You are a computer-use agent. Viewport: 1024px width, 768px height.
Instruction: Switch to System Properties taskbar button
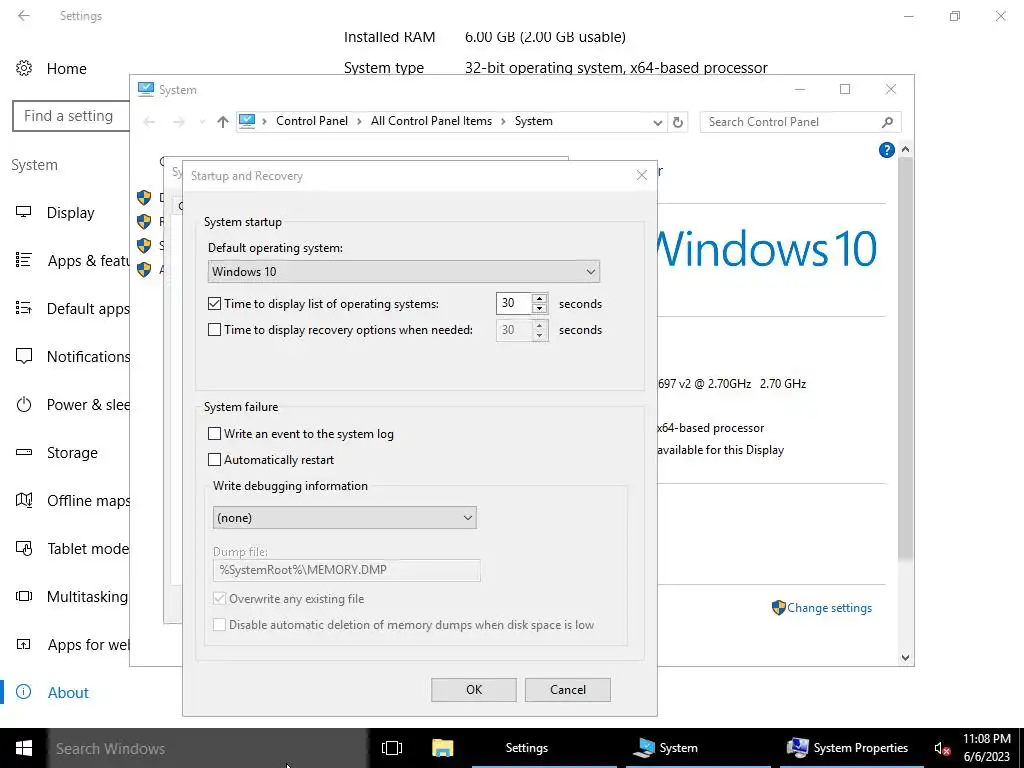(x=850, y=748)
